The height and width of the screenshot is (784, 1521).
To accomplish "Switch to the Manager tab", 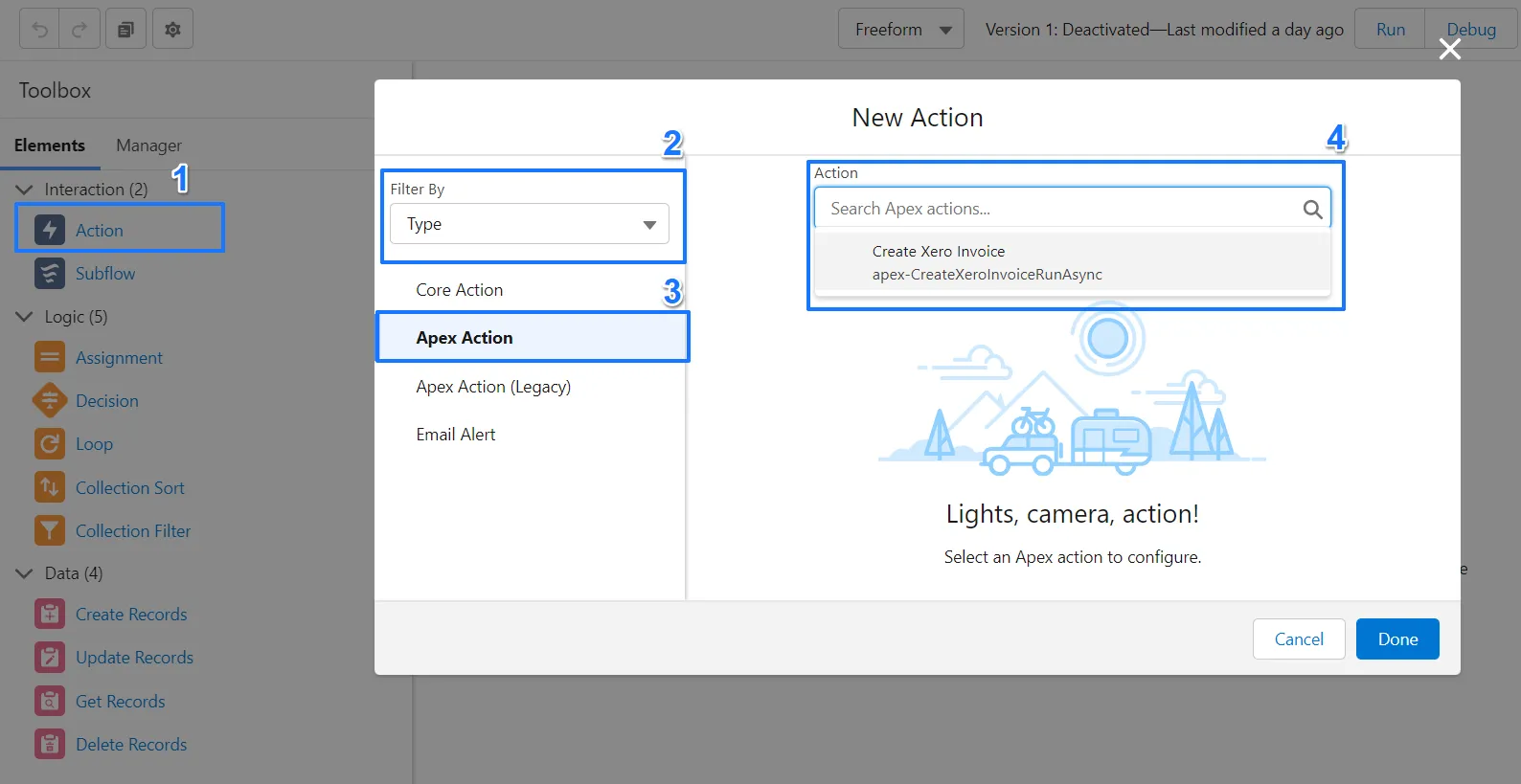I will pyautogui.click(x=148, y=146).
